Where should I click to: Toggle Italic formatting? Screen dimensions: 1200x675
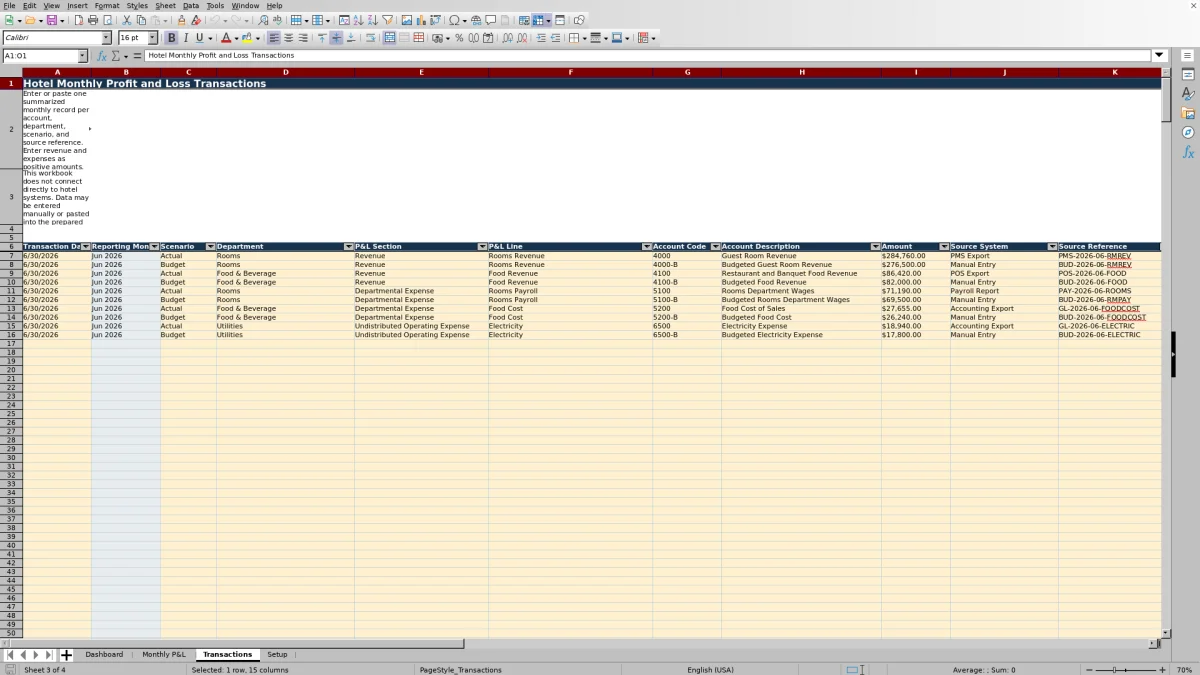pyautogui.click(x=185, y=38)
